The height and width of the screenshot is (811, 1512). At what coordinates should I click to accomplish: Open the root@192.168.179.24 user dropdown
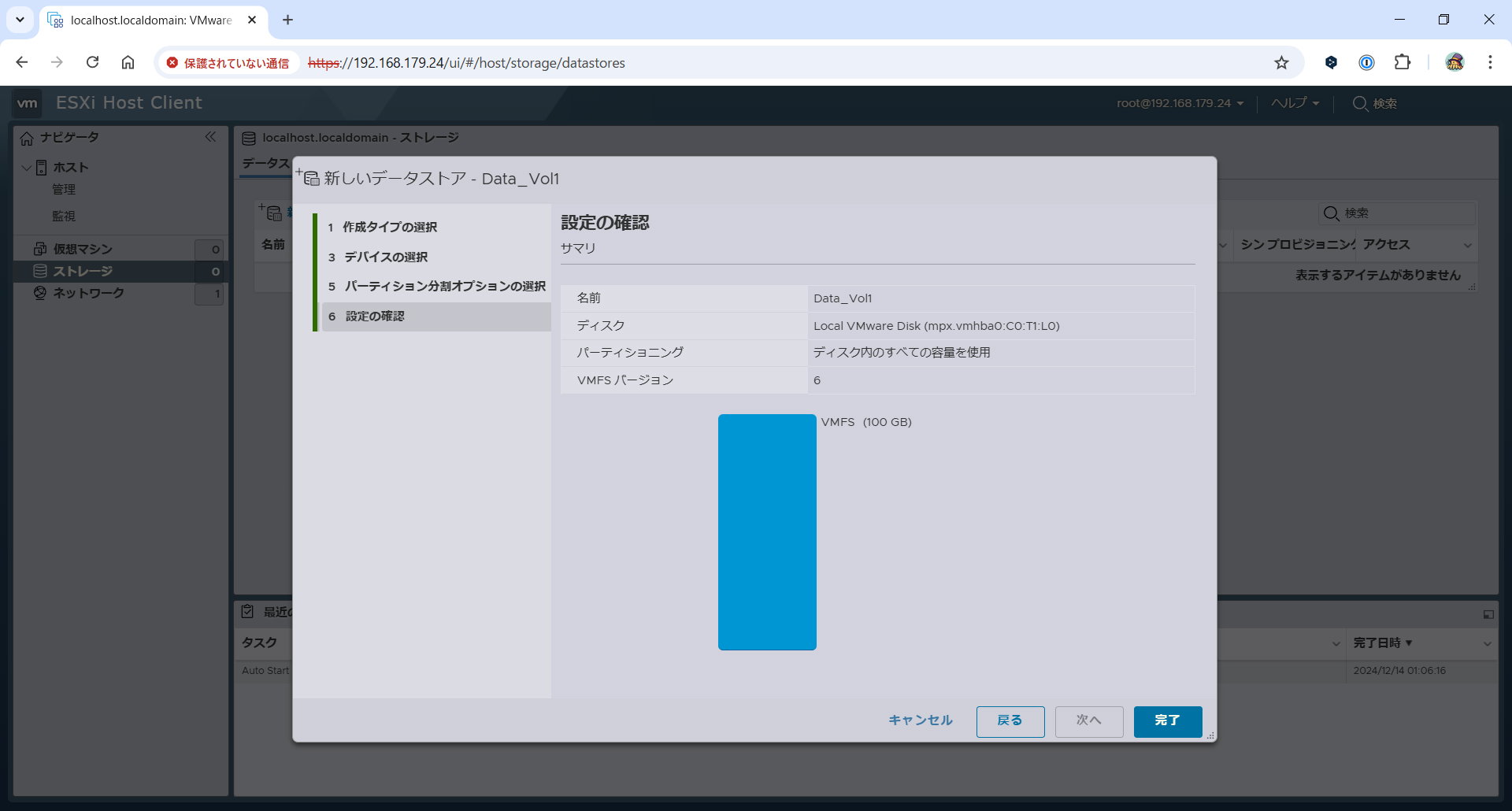[1180, 103]
